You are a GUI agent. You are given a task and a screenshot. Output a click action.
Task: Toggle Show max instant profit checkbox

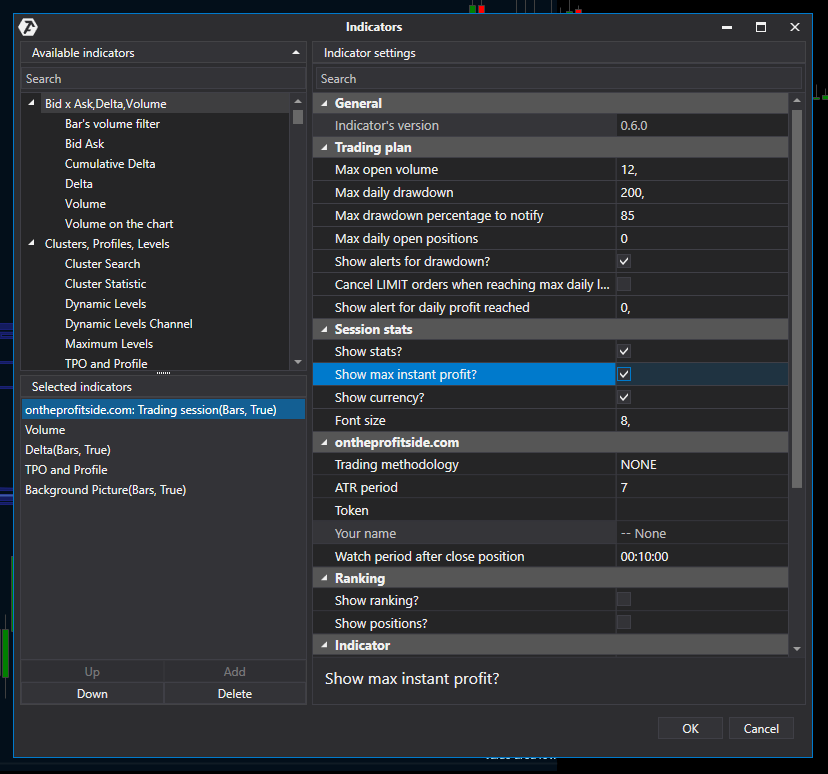tap(624, 374)
